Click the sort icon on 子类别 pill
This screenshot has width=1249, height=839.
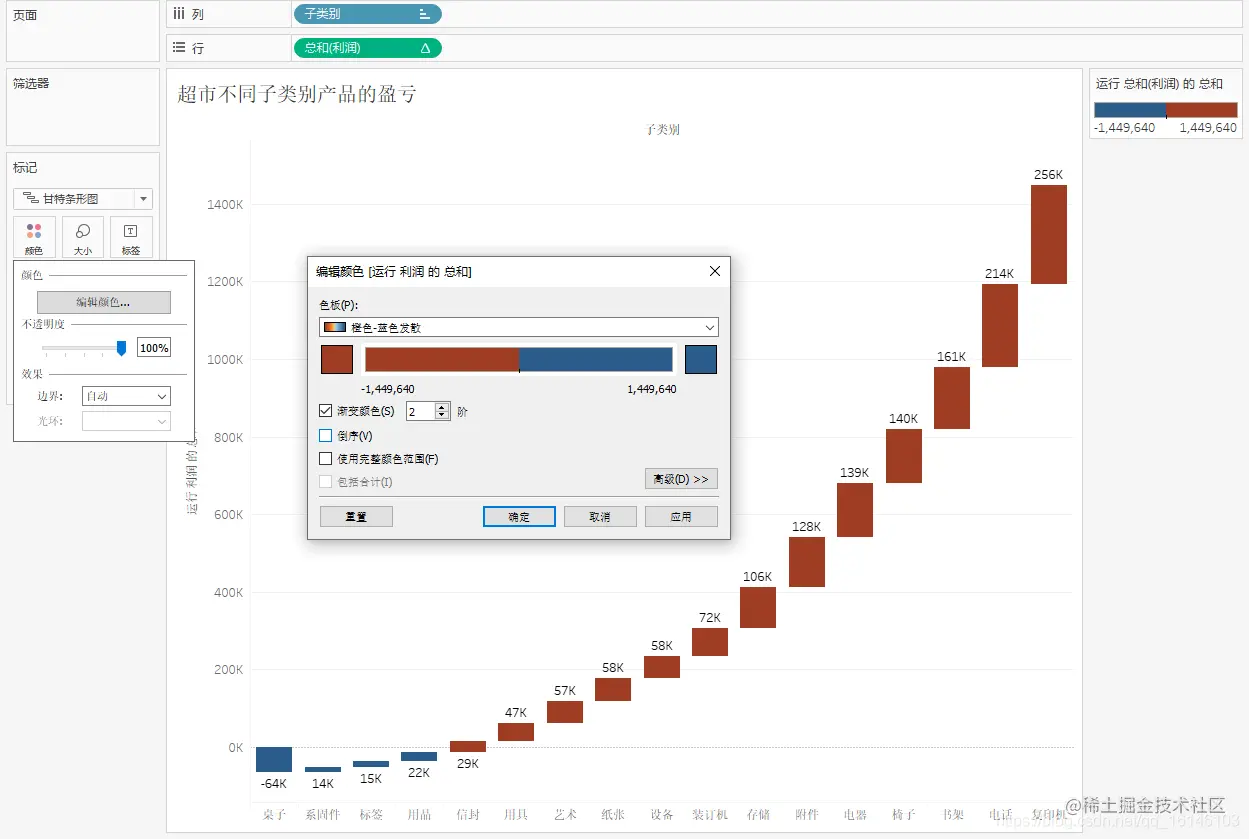[x=425, y=14]
